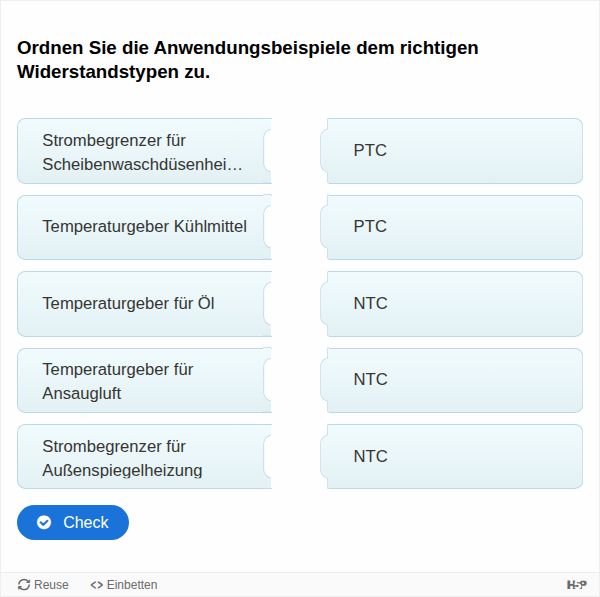Click the checkmark icon in Check button
600x597 pixels.
44,522
